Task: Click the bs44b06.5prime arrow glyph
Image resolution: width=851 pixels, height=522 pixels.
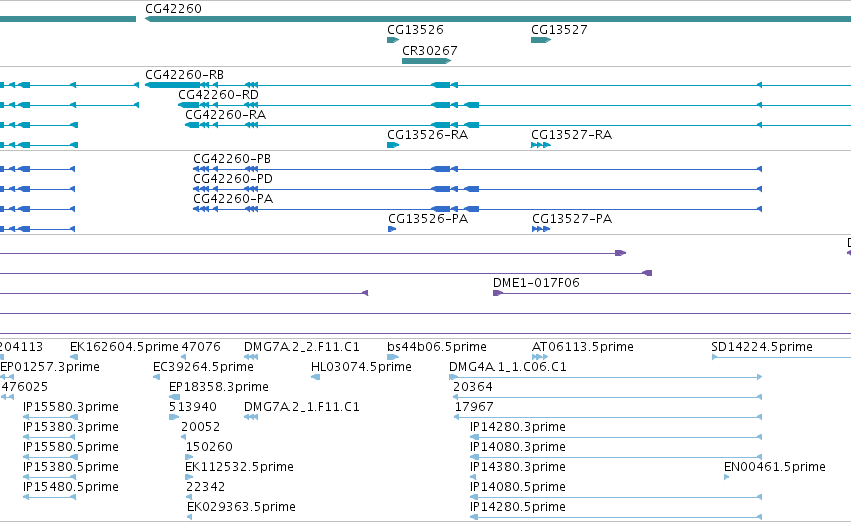Action: [x=393, y=357]
